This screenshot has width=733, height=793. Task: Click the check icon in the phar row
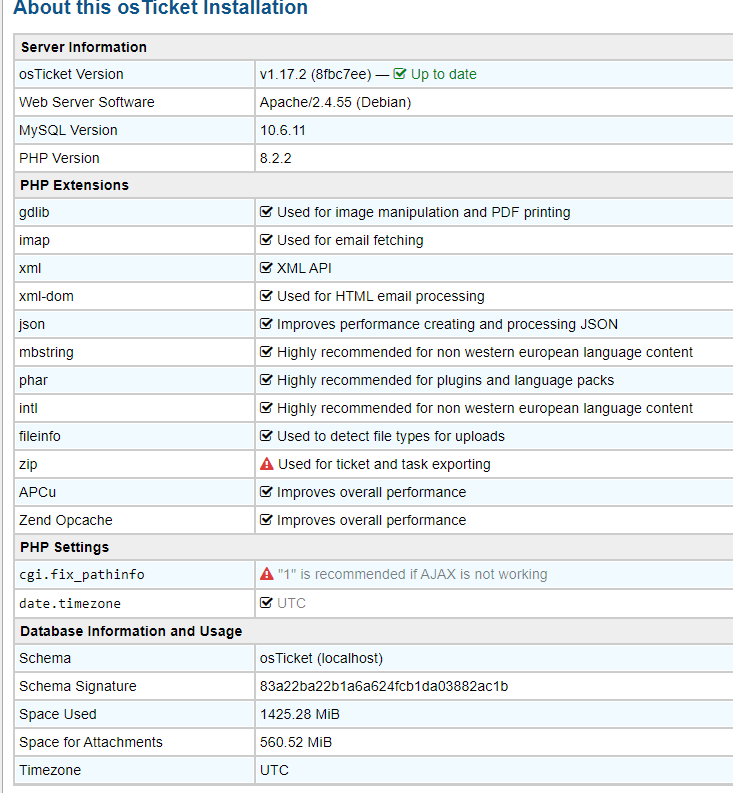point(266,380)
